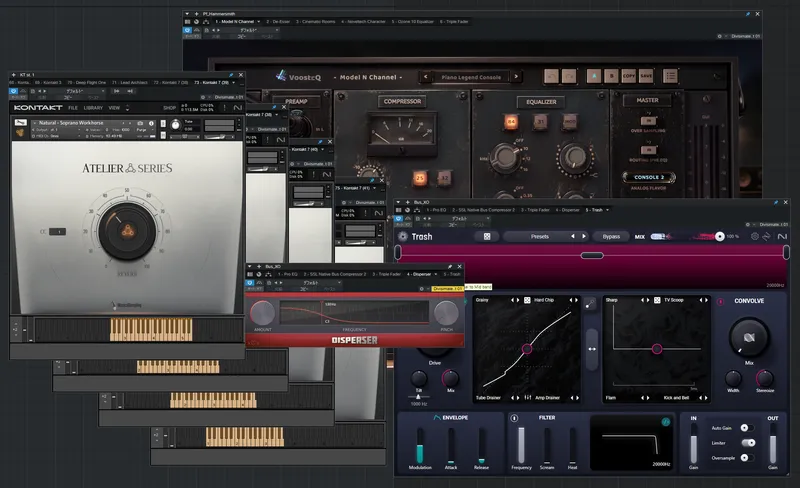Switch to 1 - Pro EQ tab in Trash window

pyautogui.click(x=436, y=210)
